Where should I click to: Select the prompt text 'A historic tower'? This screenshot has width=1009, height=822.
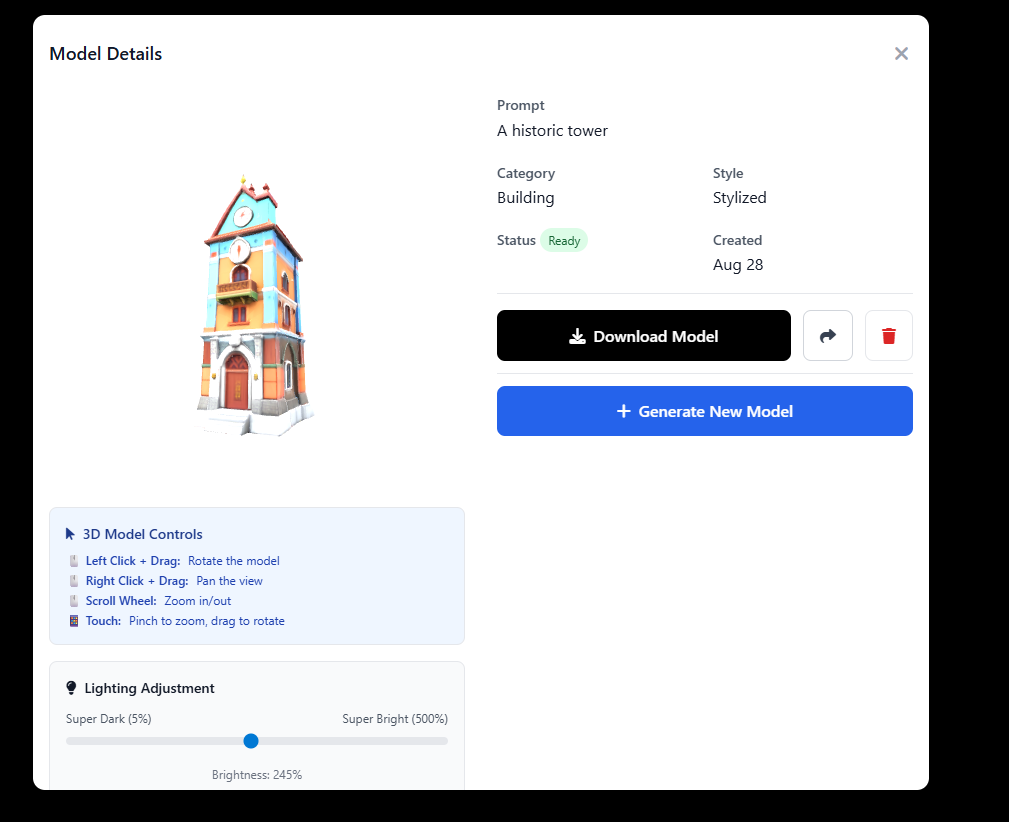pyautogui.click(x=552, y=131)
